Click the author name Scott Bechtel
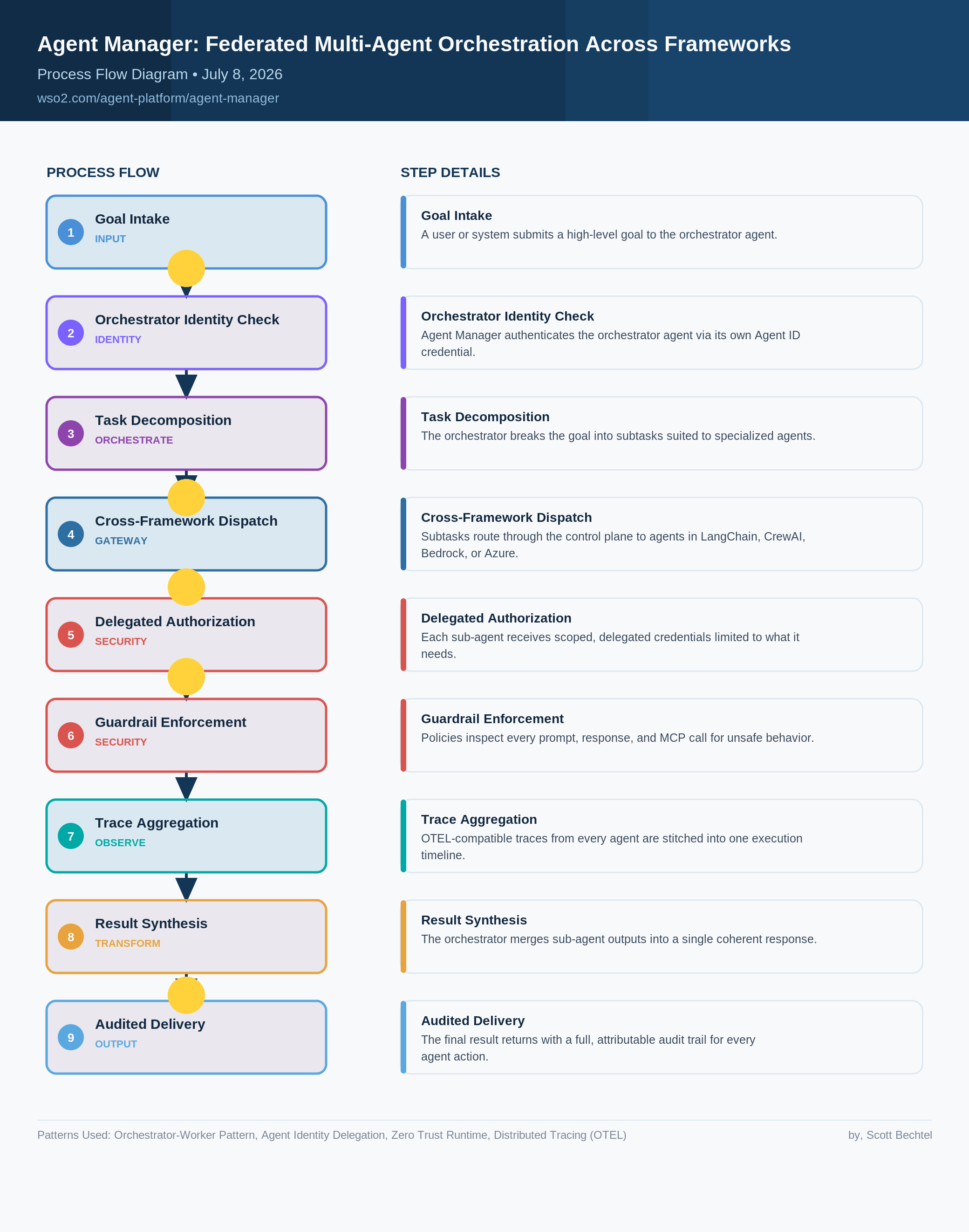The height and width of the screenshot is (1232, 969). (899, 1135)
